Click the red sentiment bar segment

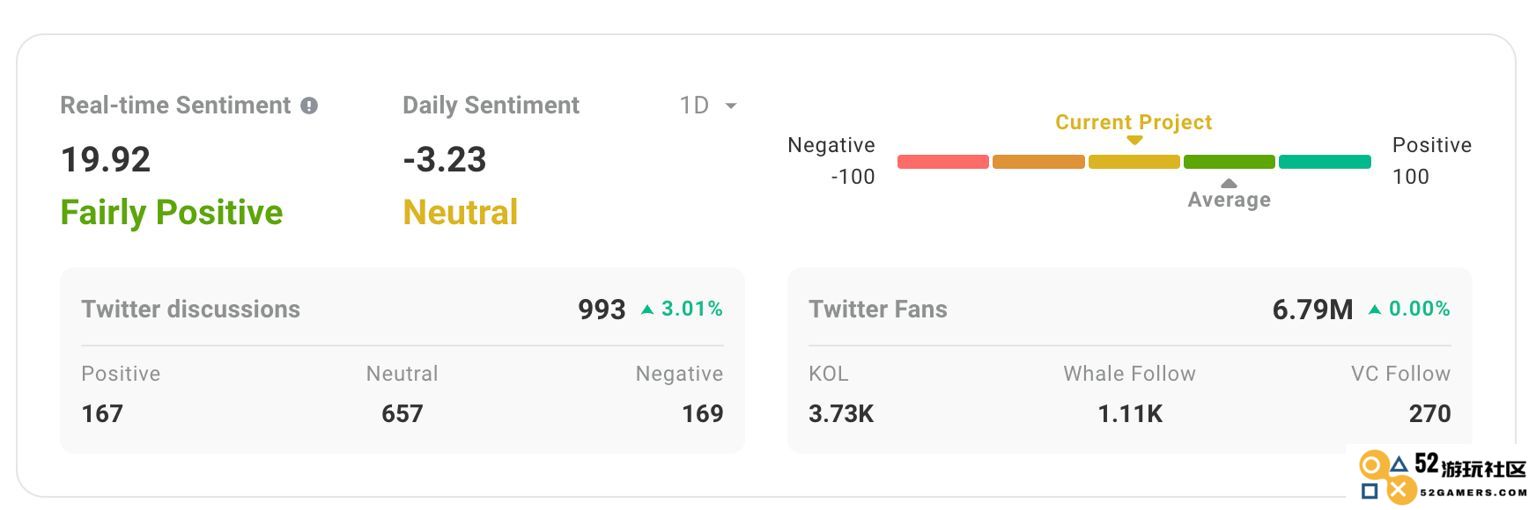tap(943, 161)
